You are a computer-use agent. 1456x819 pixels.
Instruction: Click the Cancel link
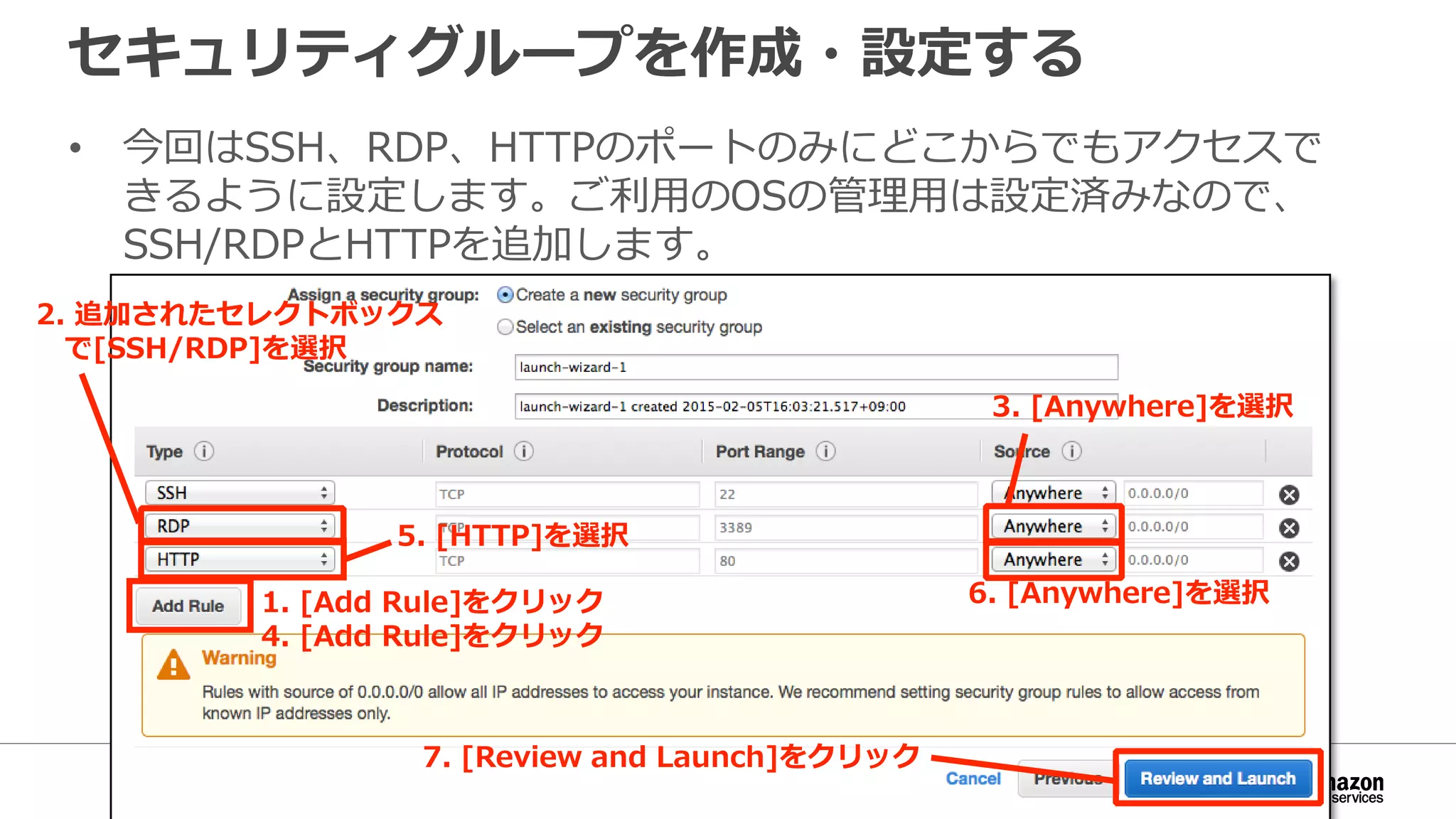click(x=973, y=778)
